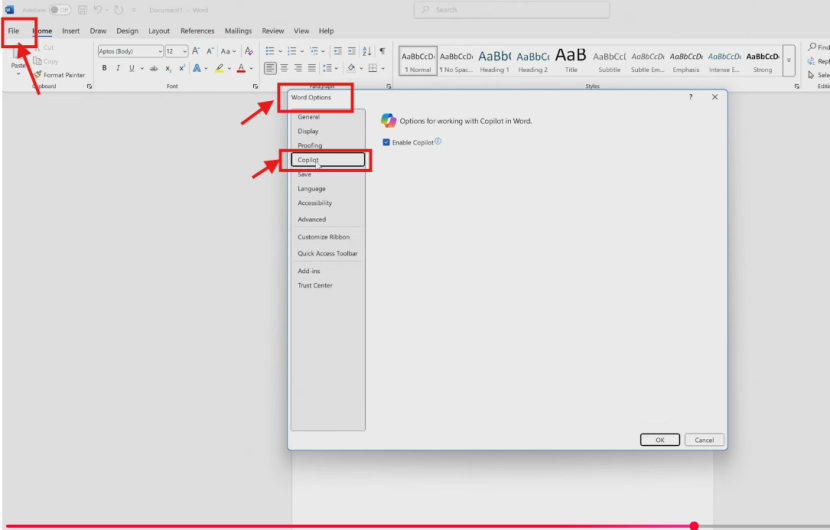Click the Undo arrow icon
The height and width of the screenshot is (530, 830).
point(97,10)
